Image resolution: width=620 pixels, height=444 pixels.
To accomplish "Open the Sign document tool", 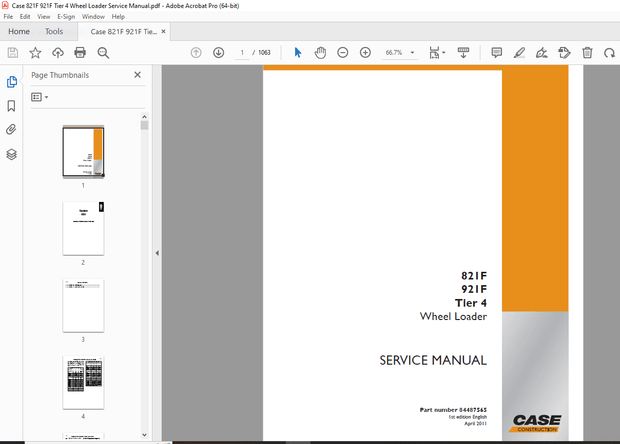I will (x=542, y=53).
